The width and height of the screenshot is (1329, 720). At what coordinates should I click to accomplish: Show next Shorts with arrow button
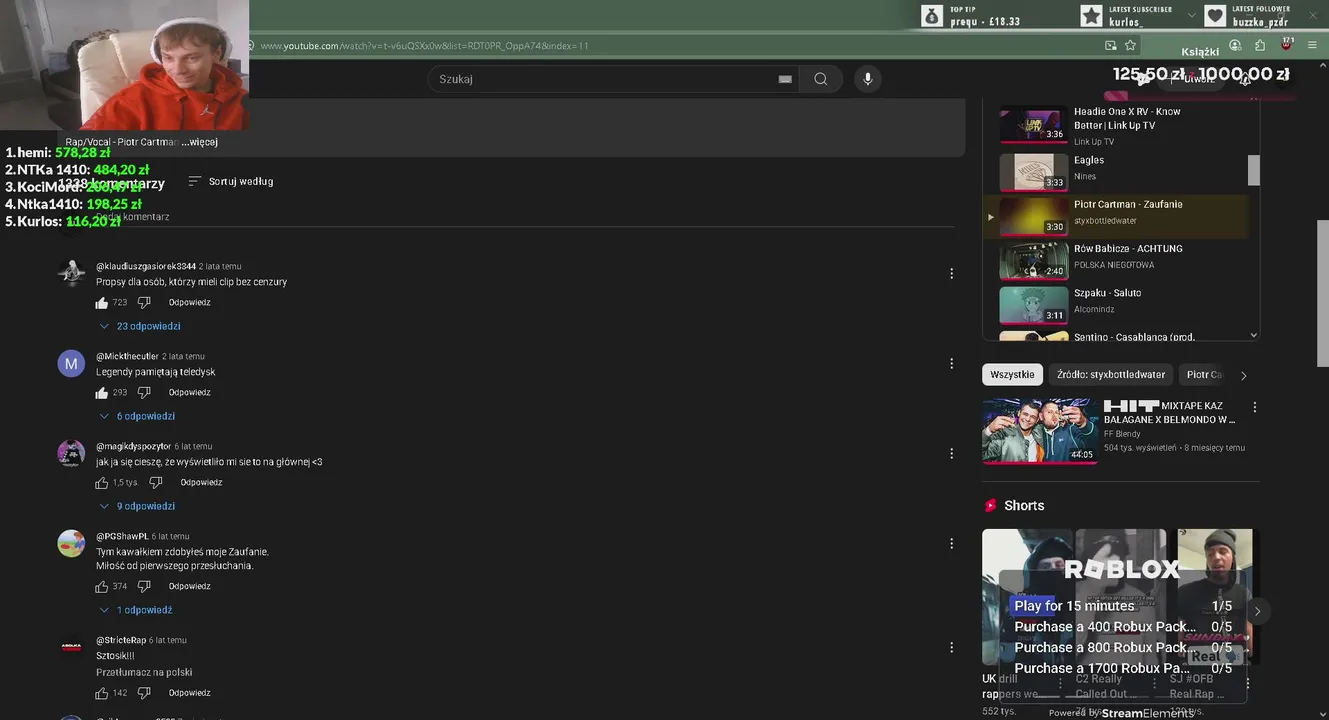click(x=1257, y=611)
